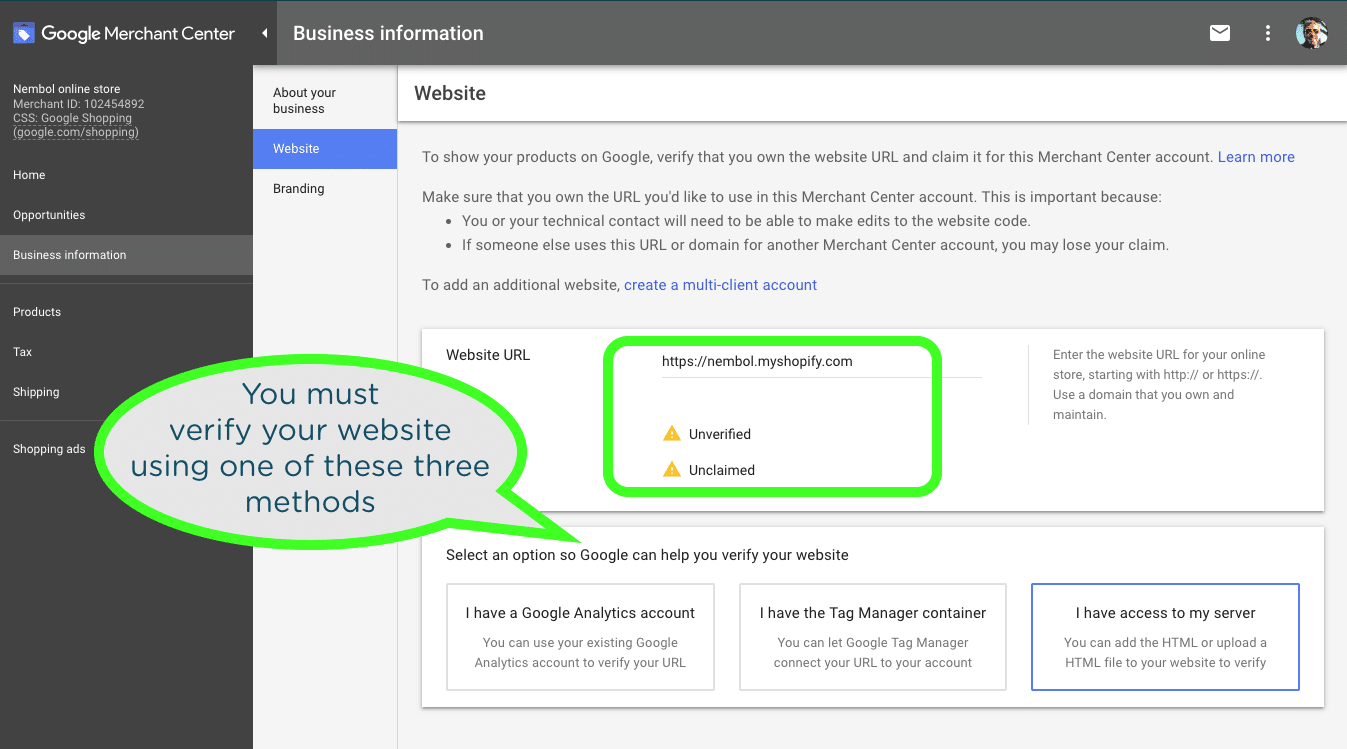The image size is (1347, 749).
Task: Click the Merchant ID: 102454892 text
Action: click(x=79, y=104)
